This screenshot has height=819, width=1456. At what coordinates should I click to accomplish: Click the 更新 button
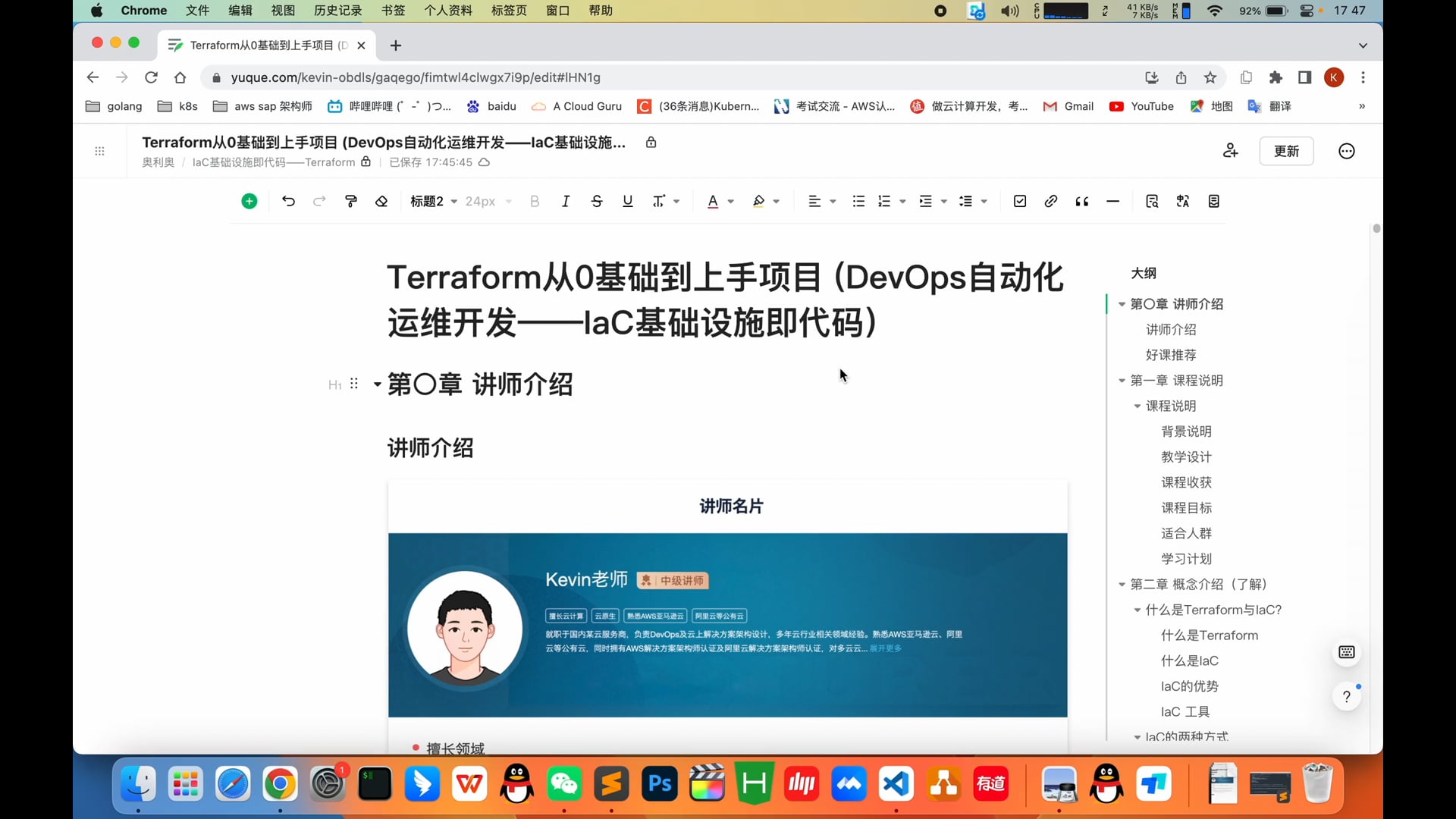coord(1286,151)
